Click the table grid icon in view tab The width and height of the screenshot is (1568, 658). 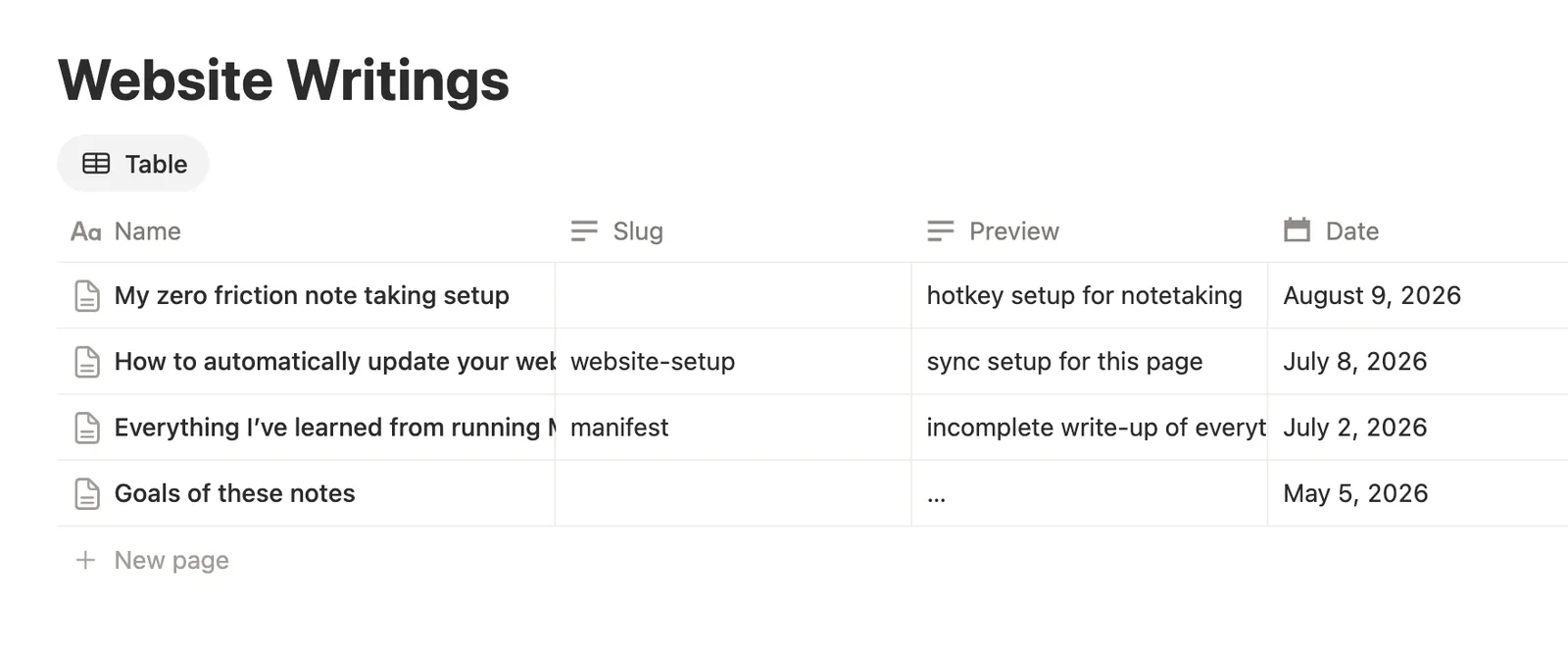tap(96, 164)
